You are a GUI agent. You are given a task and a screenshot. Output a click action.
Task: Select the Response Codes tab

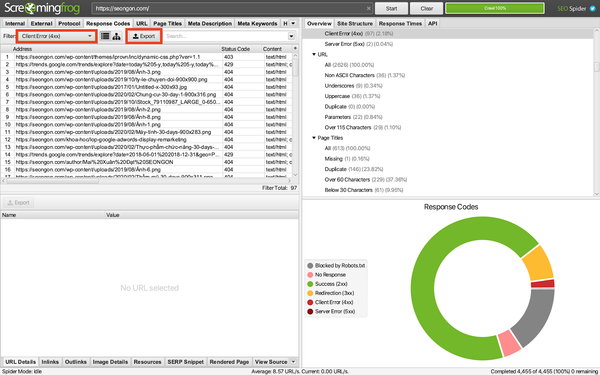[x=108, y=23]
